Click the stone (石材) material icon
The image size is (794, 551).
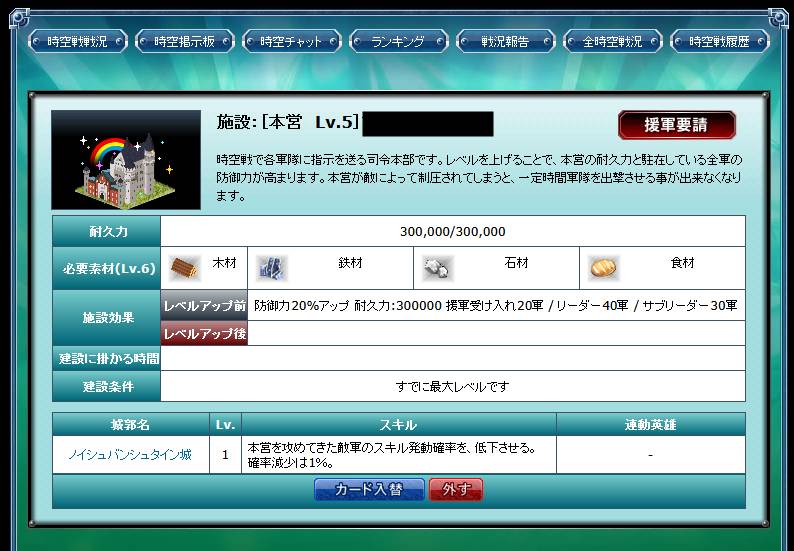tap(438, 268)
